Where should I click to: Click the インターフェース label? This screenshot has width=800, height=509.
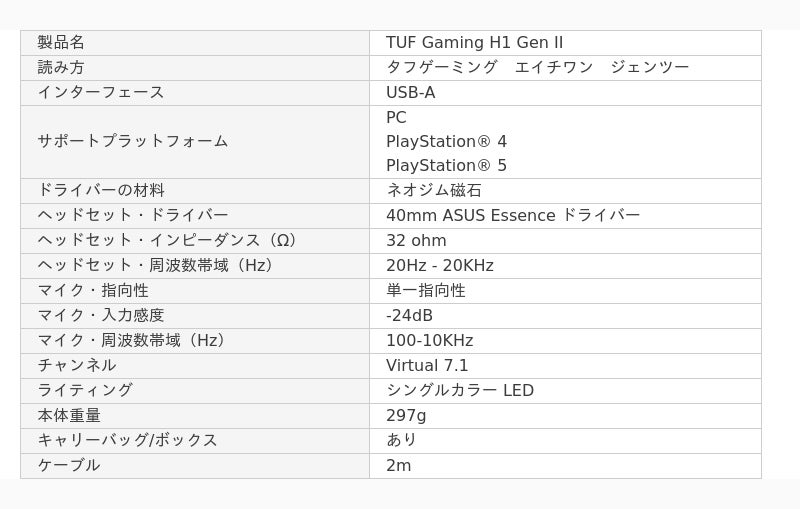click(x=101, y=93)
